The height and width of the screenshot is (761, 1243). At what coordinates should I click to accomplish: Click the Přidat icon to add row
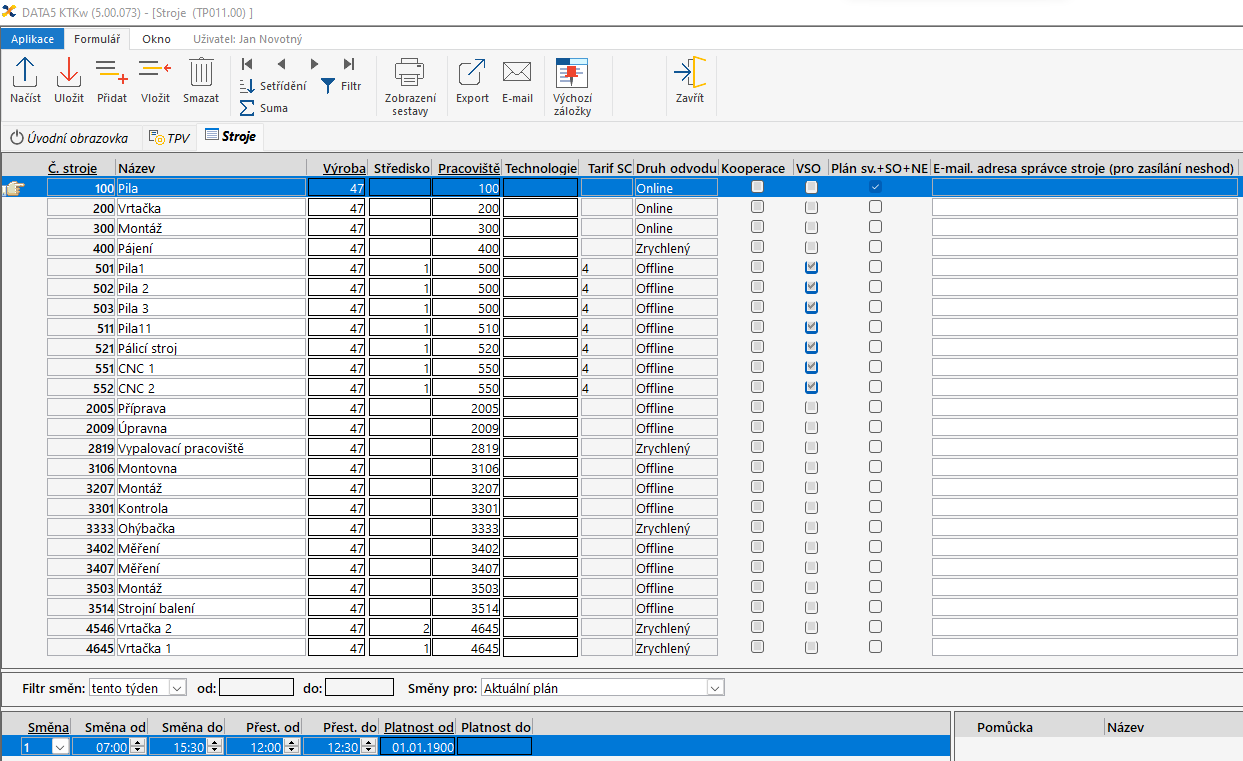[x=112, y=80]
